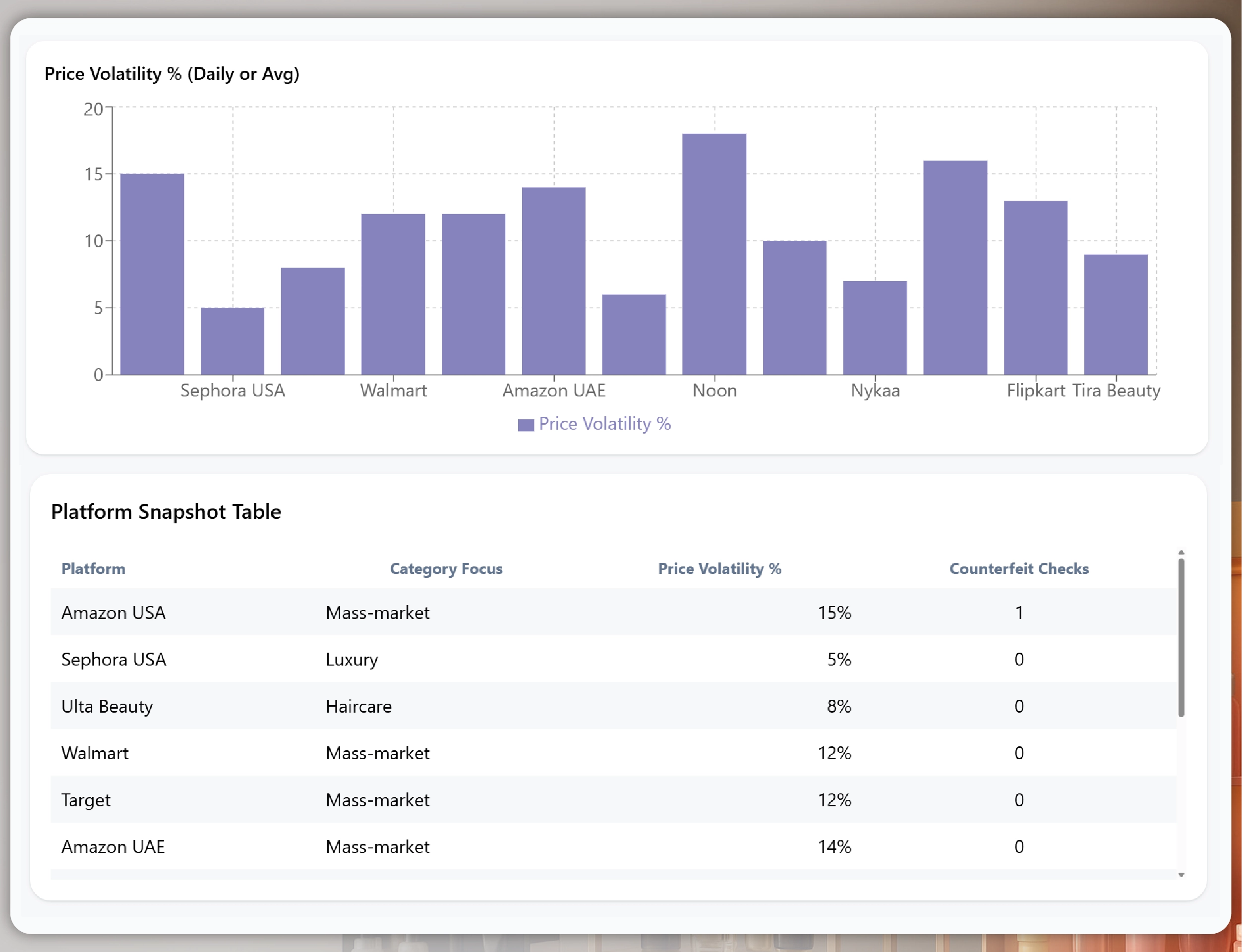The height and width of the screenshot is (952, 1242).
Task: Click Counterfeit Checks column header
Action: pos(1019,568)
